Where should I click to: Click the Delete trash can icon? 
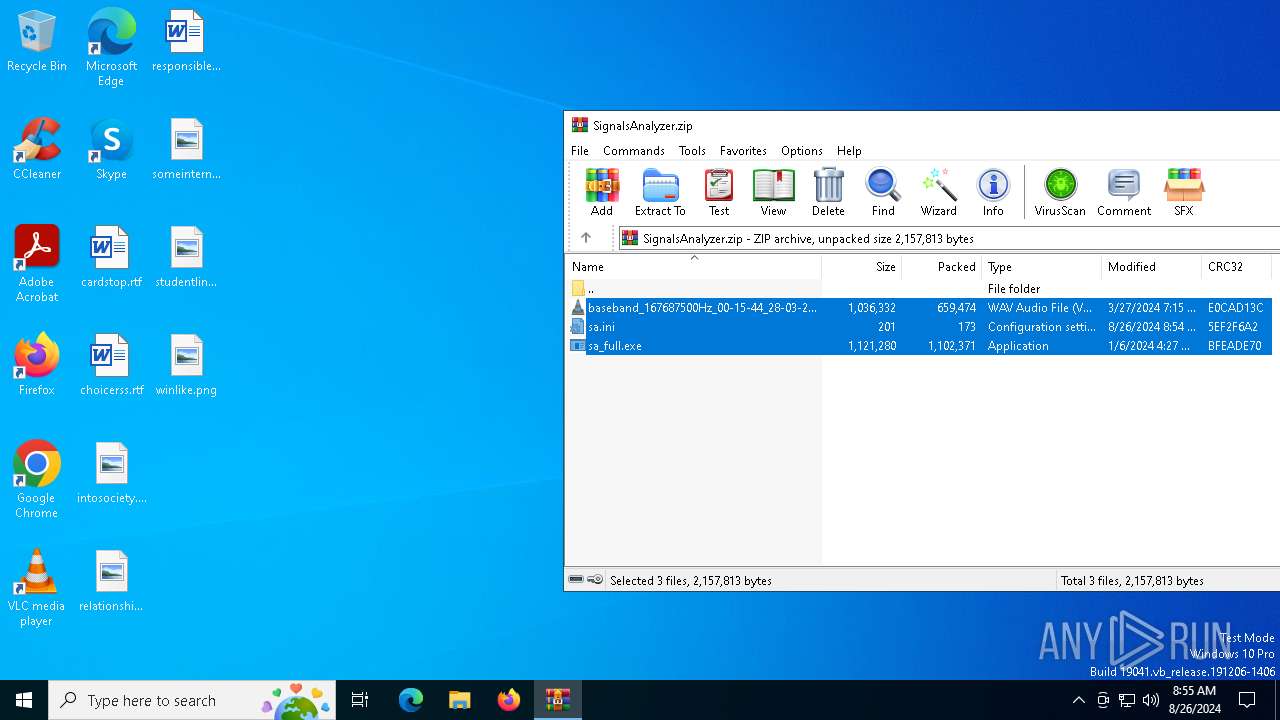pyautogui.click(x=828, y=193)
